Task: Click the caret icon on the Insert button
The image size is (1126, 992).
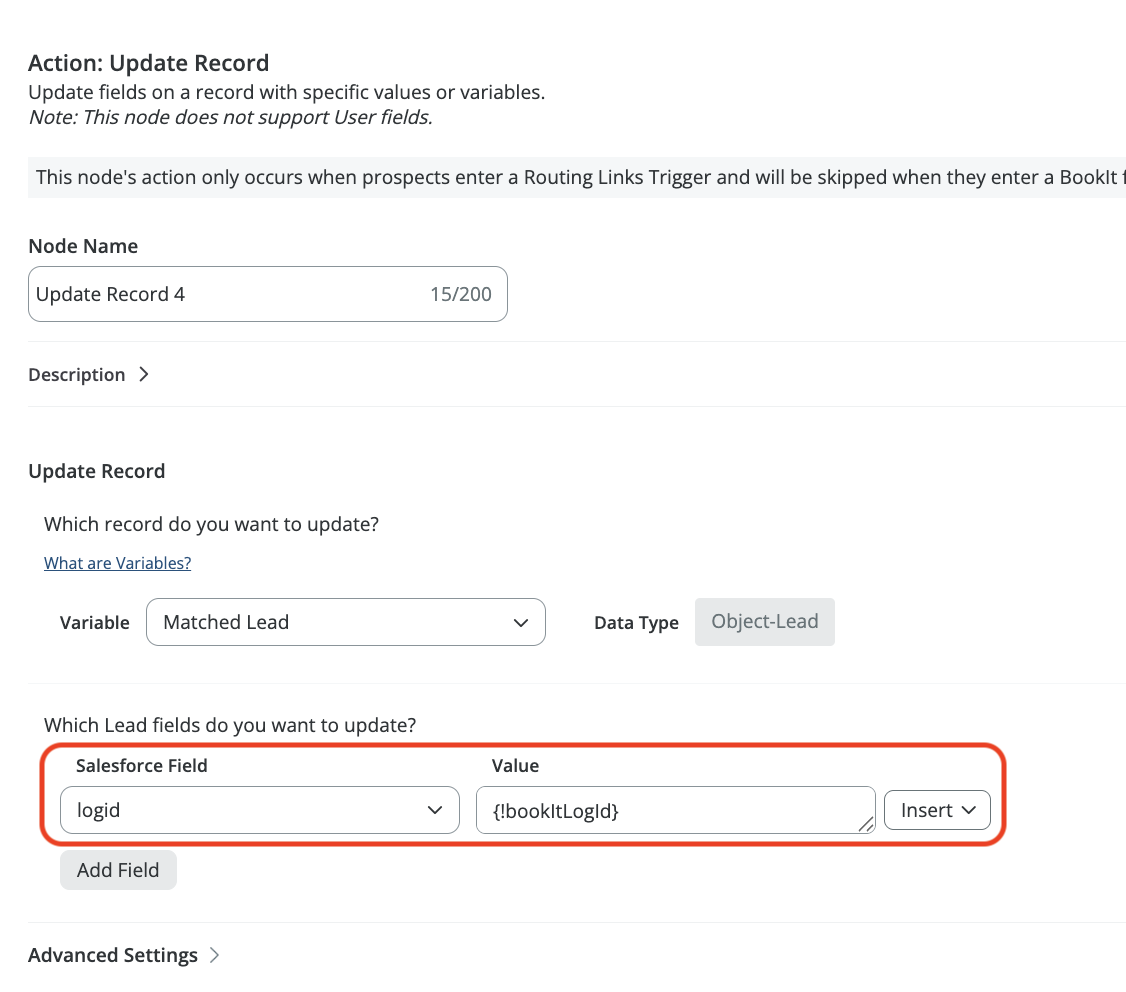Action: pos(968,810)
